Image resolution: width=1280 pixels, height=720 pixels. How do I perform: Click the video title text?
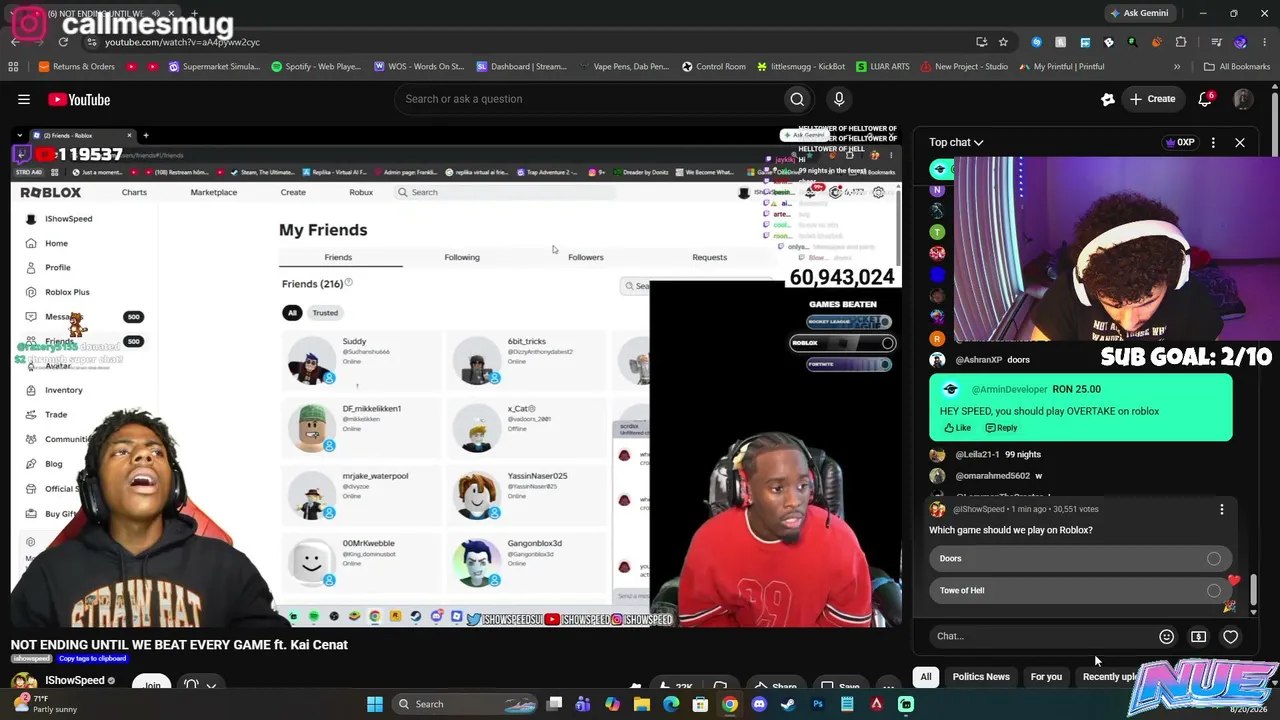(180, 645)
